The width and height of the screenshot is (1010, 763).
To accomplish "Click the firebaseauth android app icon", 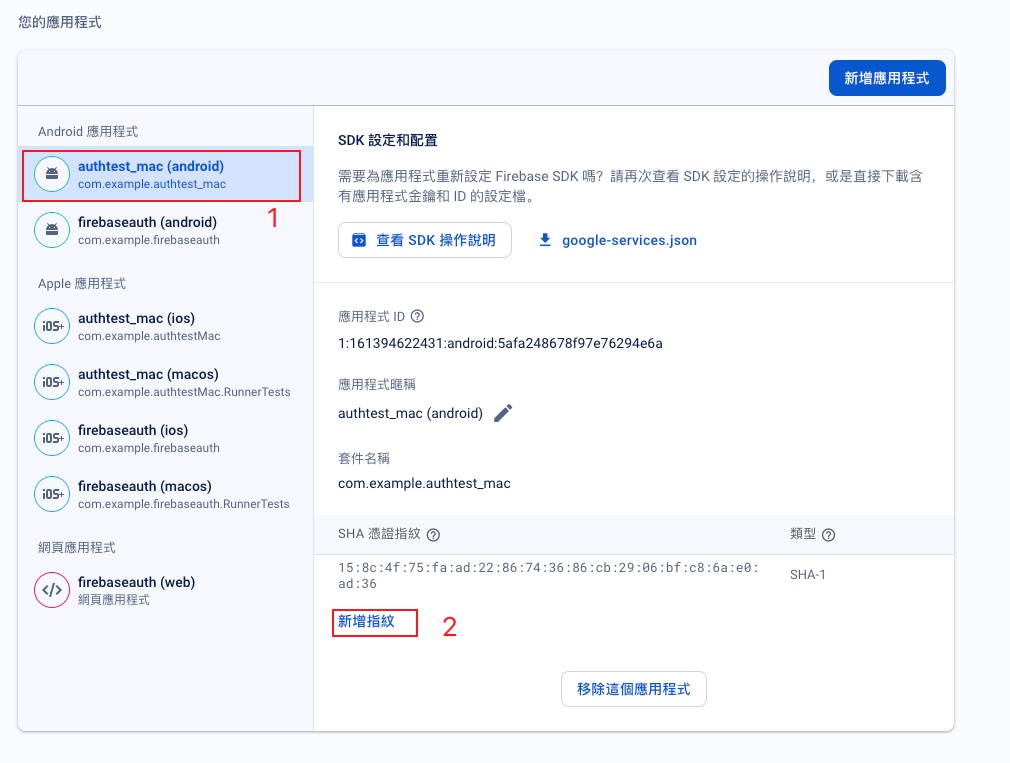I will click(x=51, y=230).
